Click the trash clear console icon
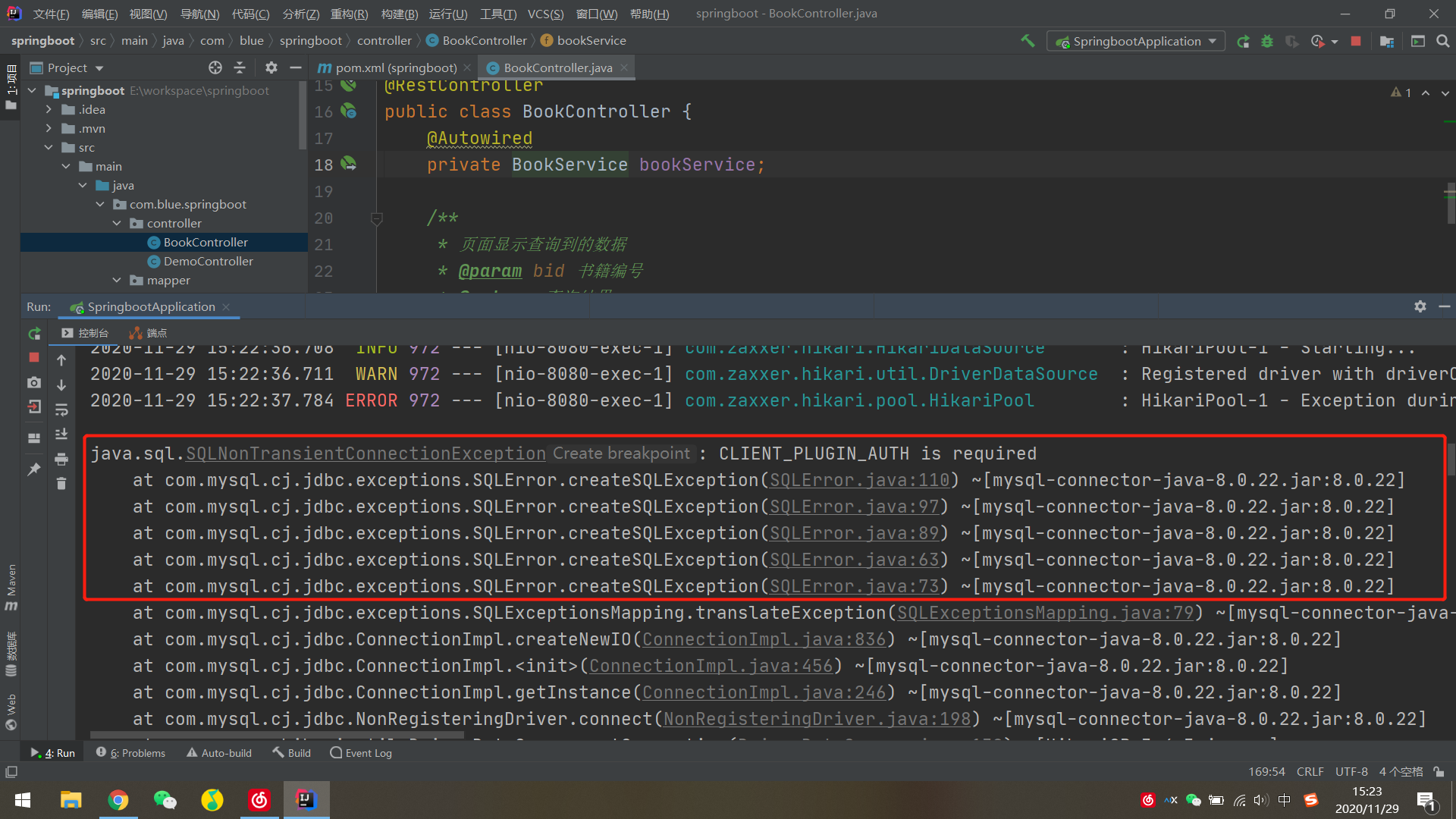1456x819 pixels. coord(61,484)
